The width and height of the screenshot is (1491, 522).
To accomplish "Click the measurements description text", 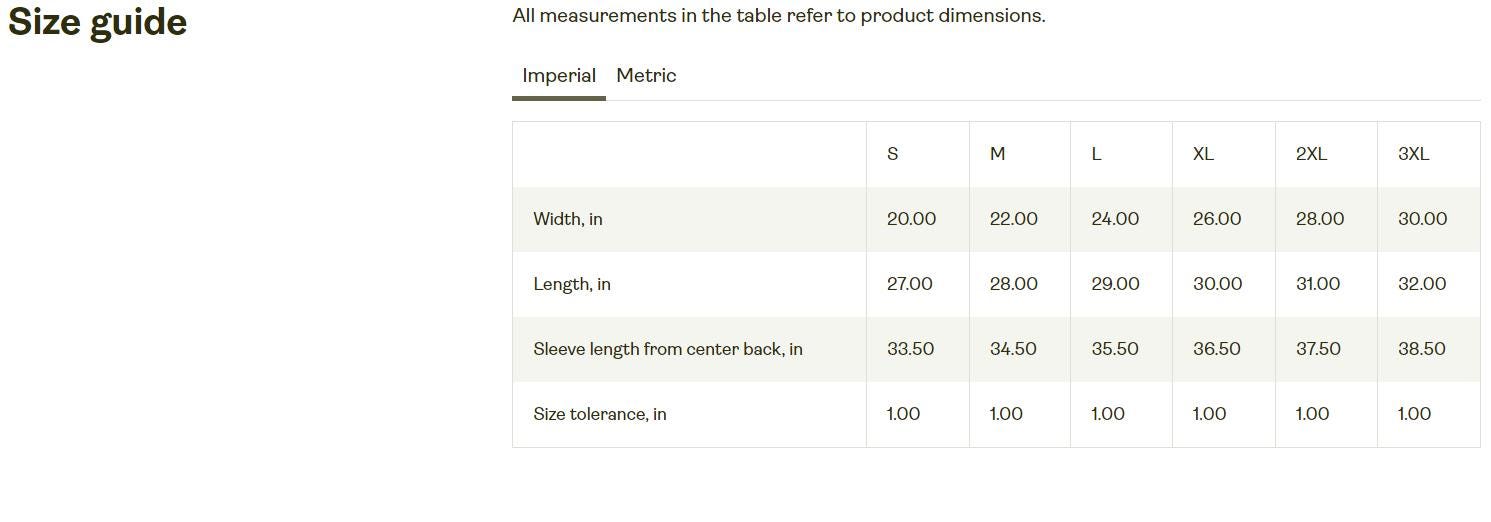I will [x=779, y=16].
